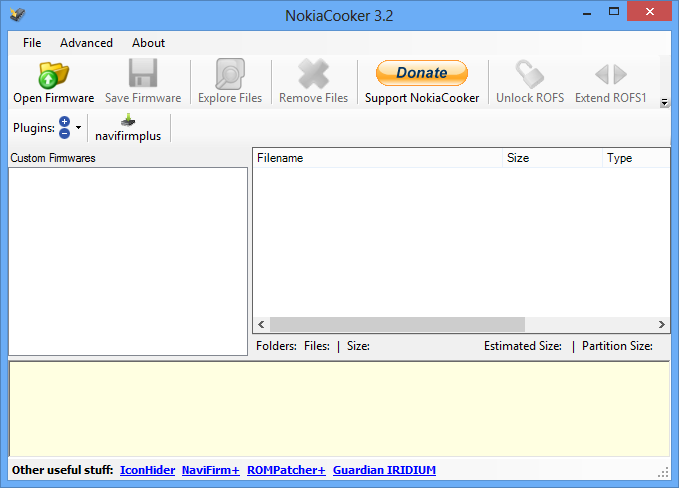Open the Plugins dropdown arrow
679x488 pixels.
pos(78,127)
